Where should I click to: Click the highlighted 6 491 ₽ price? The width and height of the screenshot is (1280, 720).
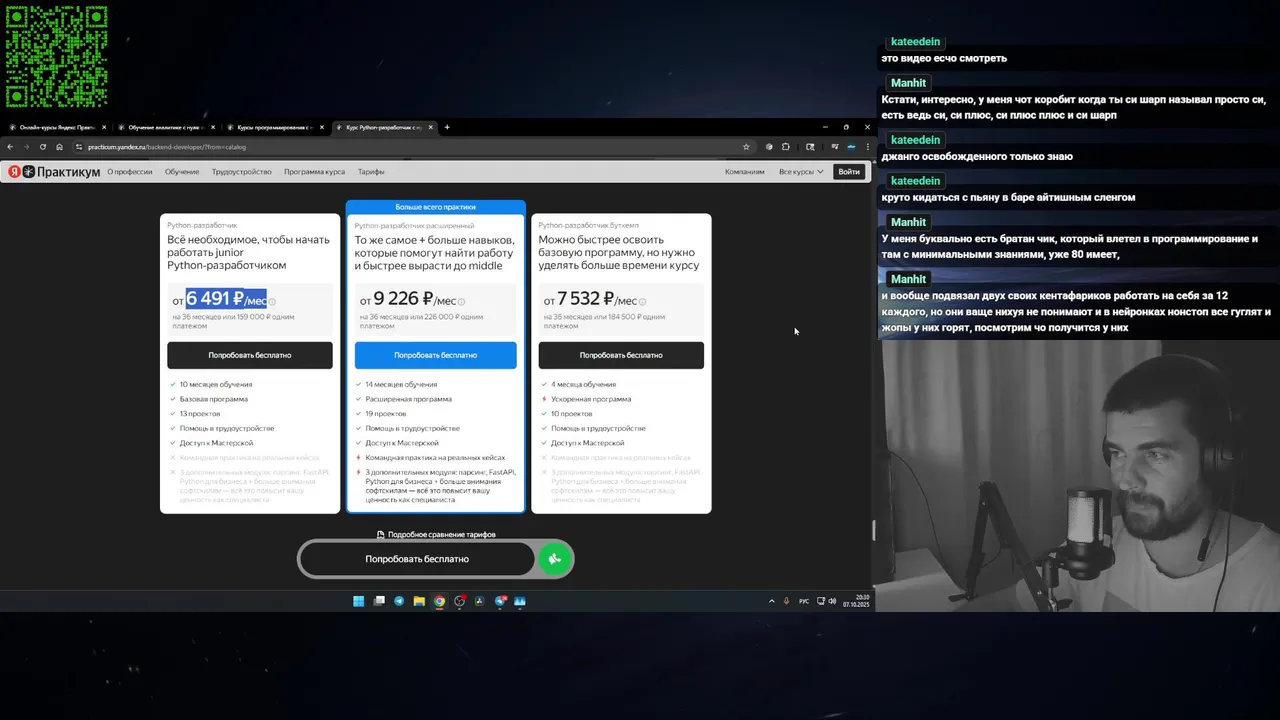pyautogui.click(x=226, y=299)
